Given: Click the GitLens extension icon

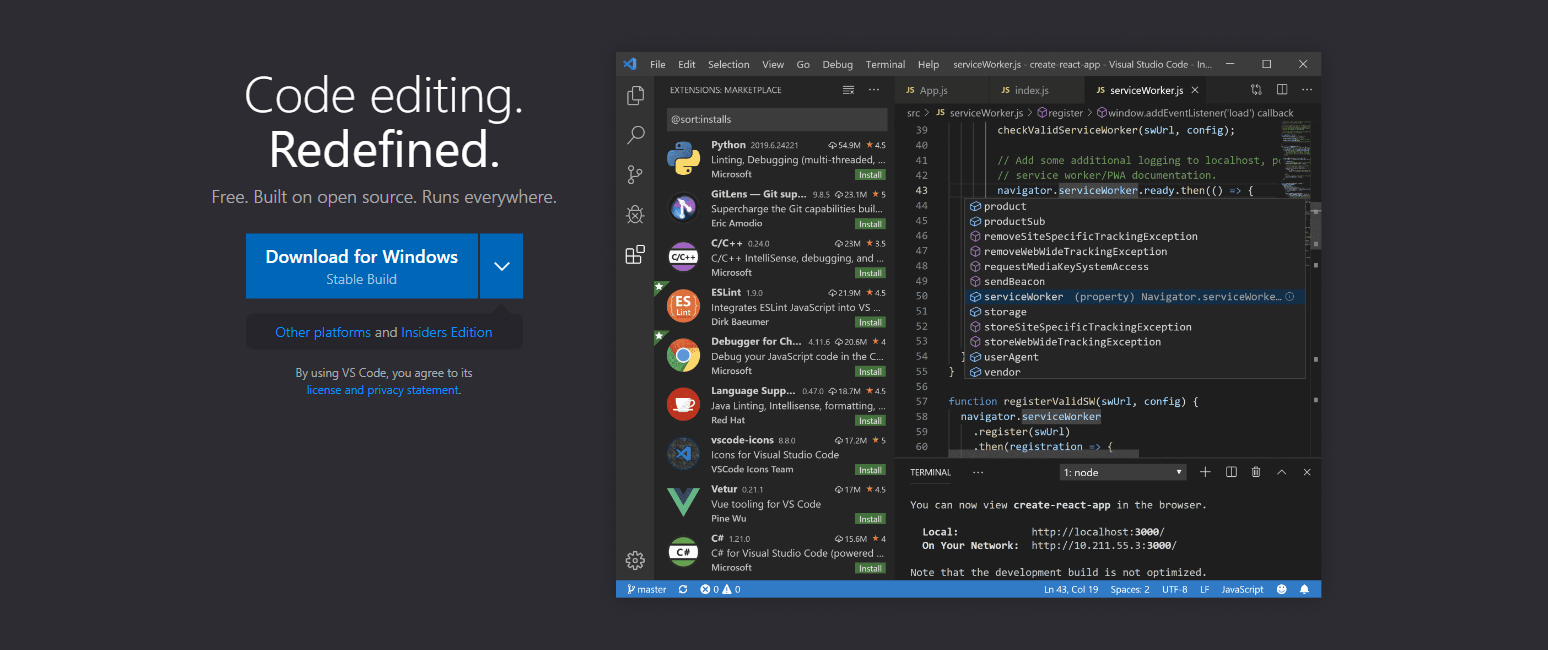Looking at the screenshot, I should tap(683, 208).
